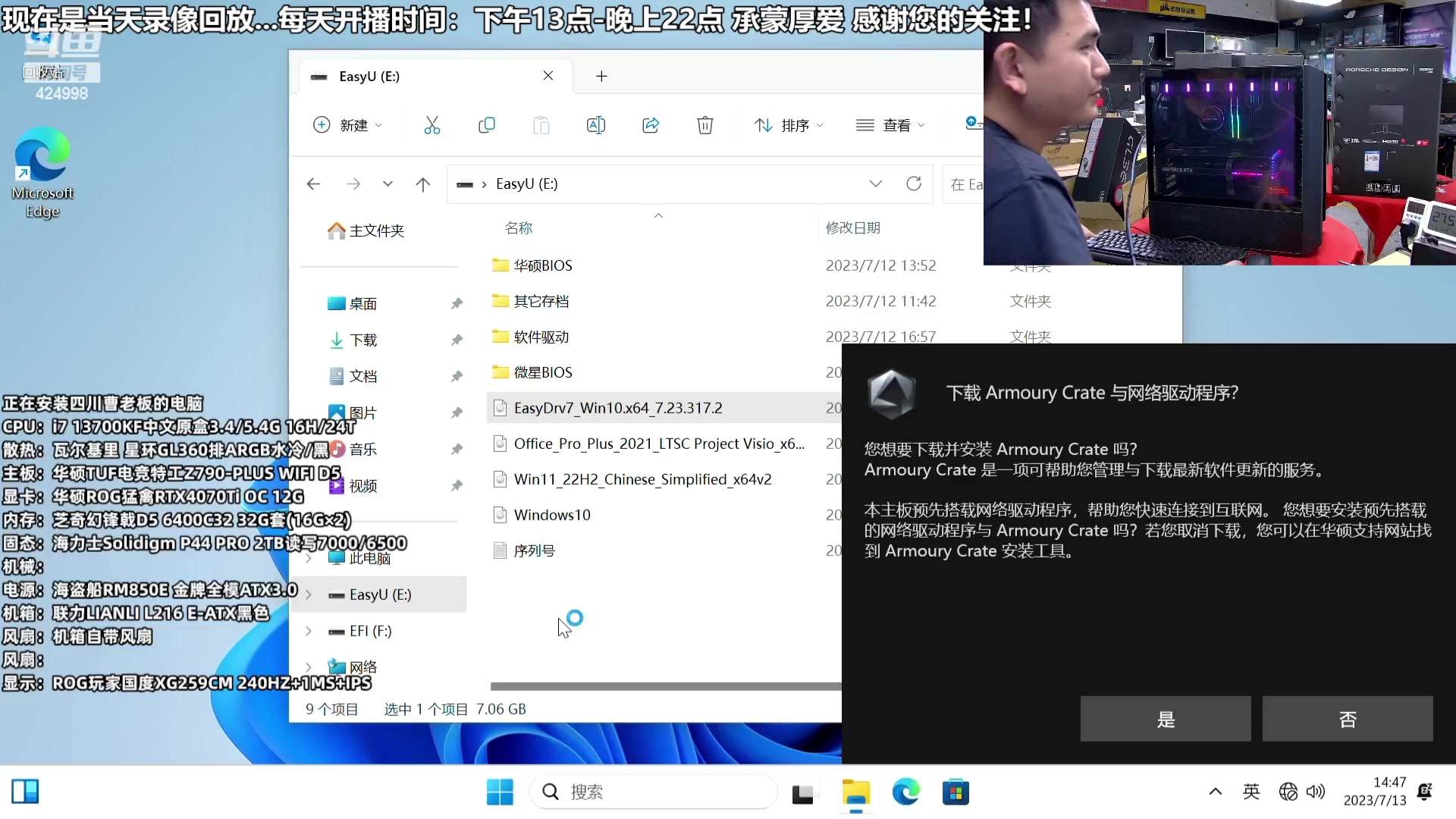Unpin 下载 from Quick Access

pyautogui.click(x=457, y=340)
